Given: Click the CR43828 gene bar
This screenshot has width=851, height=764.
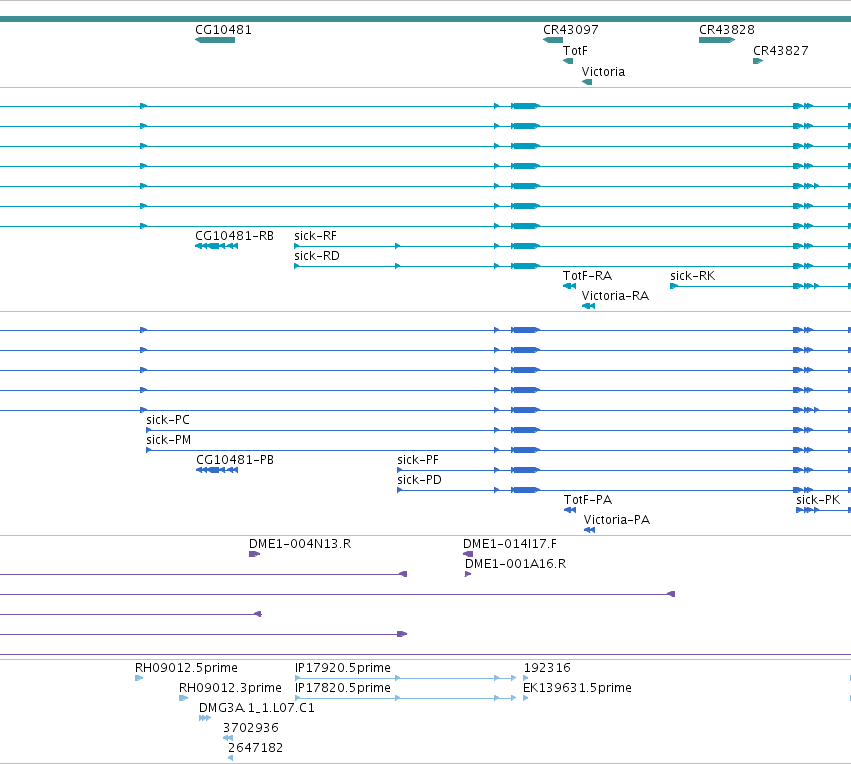Looking at the screenshot, I should click(717, 40).
